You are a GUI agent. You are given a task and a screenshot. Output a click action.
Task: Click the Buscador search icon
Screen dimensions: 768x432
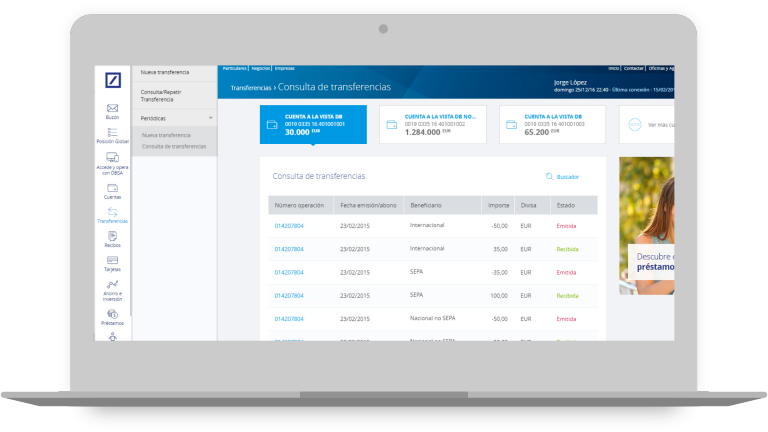[550, 177]
